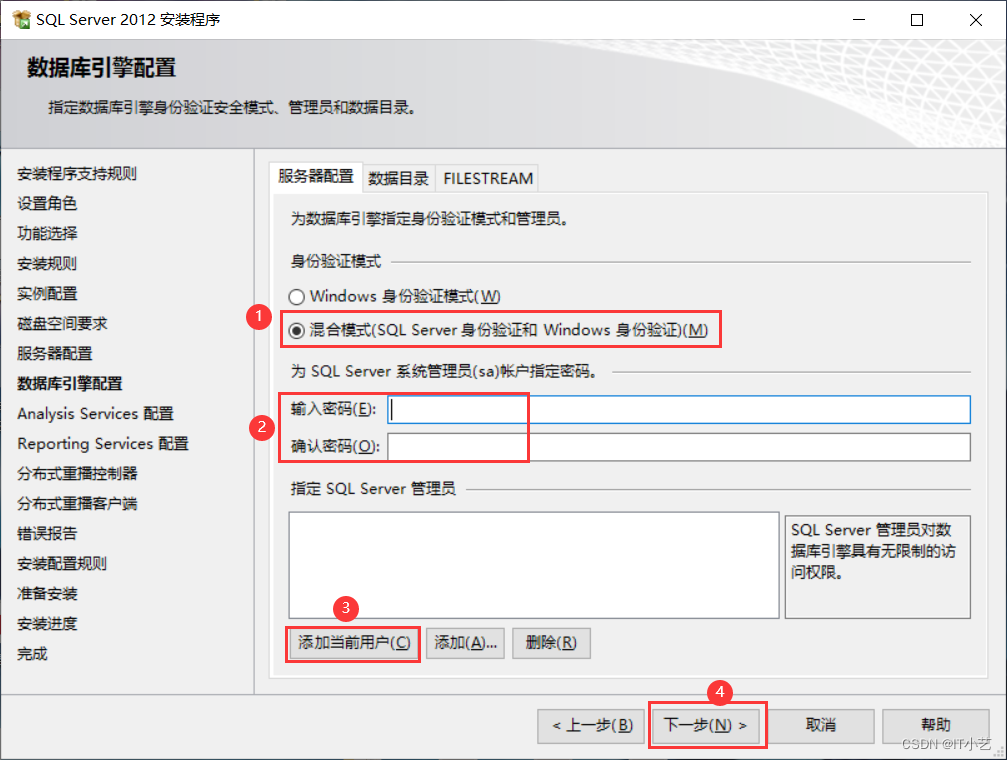Open the FILESTREAM tab

487,179
